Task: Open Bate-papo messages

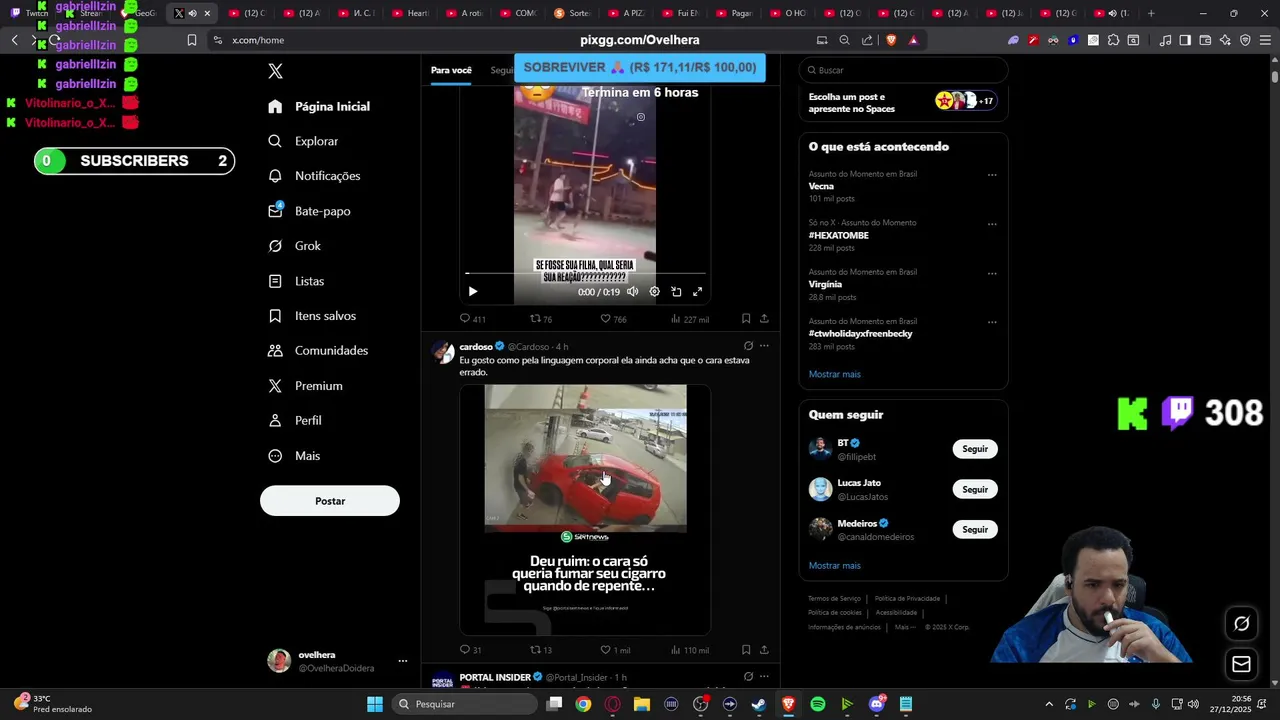Action: (x=309, y=211)
